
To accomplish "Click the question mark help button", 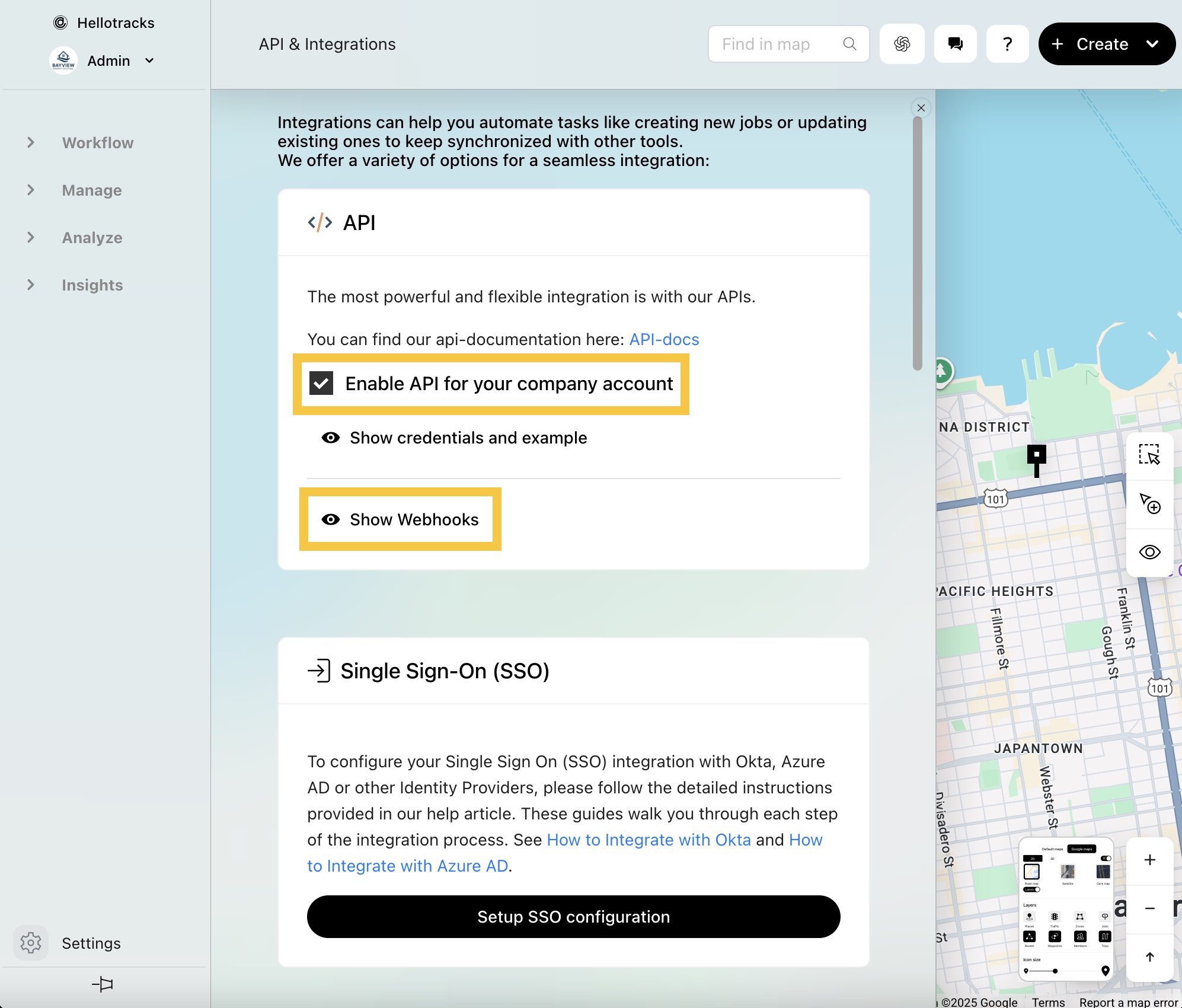I will [1007, 44].
